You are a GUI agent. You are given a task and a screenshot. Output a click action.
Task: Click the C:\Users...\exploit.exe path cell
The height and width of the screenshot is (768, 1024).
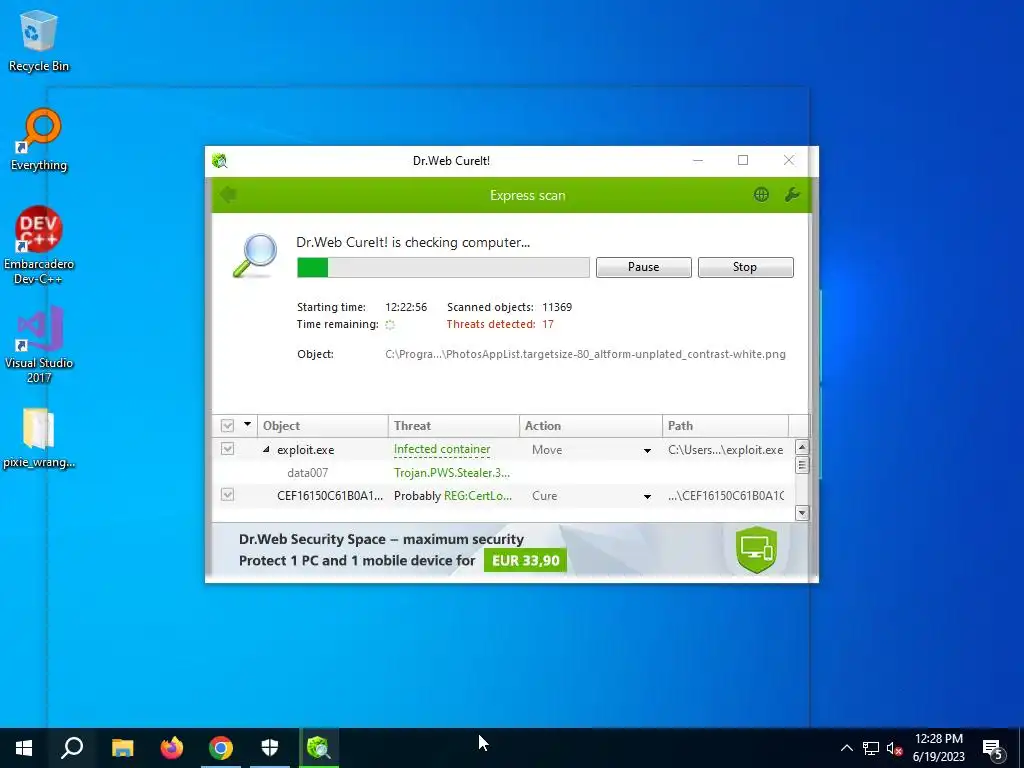pyautogui.click(x=726, y=450)
